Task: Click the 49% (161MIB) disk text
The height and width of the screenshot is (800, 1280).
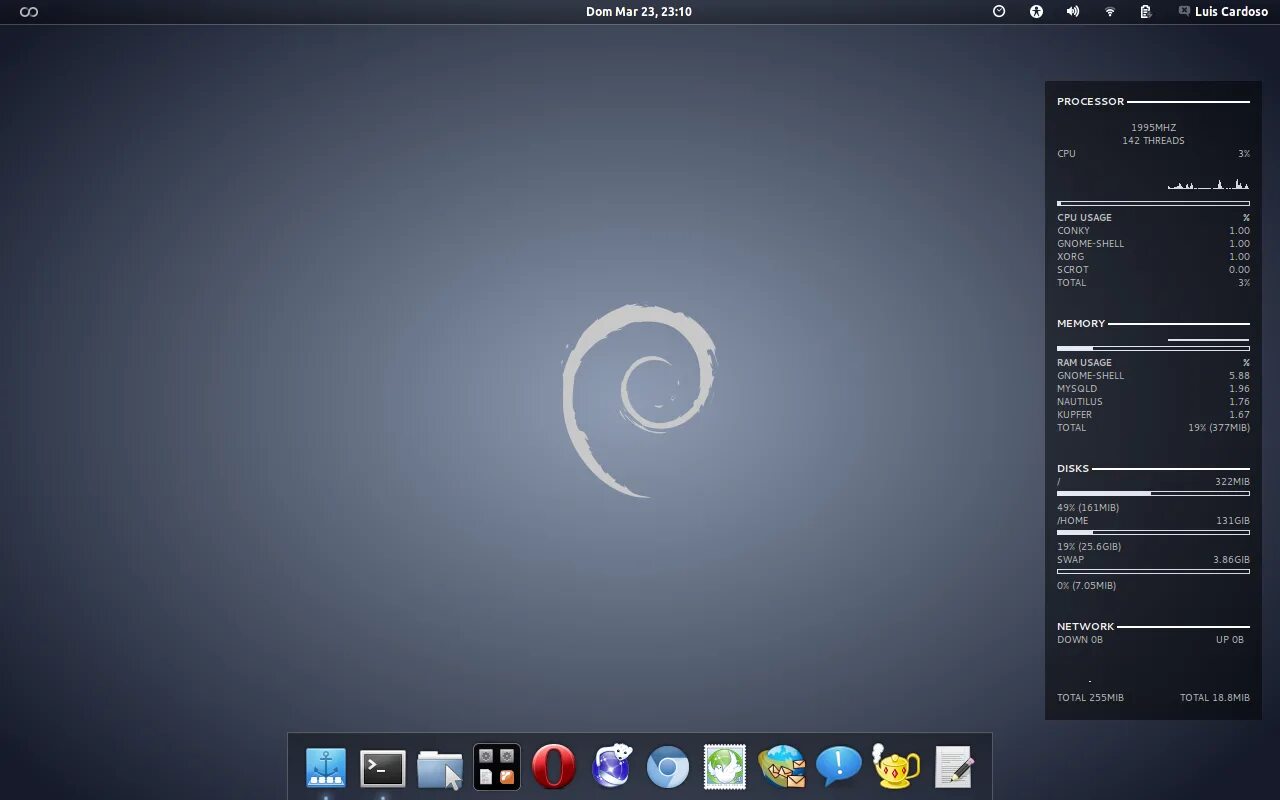Action: click(1088, 508)
